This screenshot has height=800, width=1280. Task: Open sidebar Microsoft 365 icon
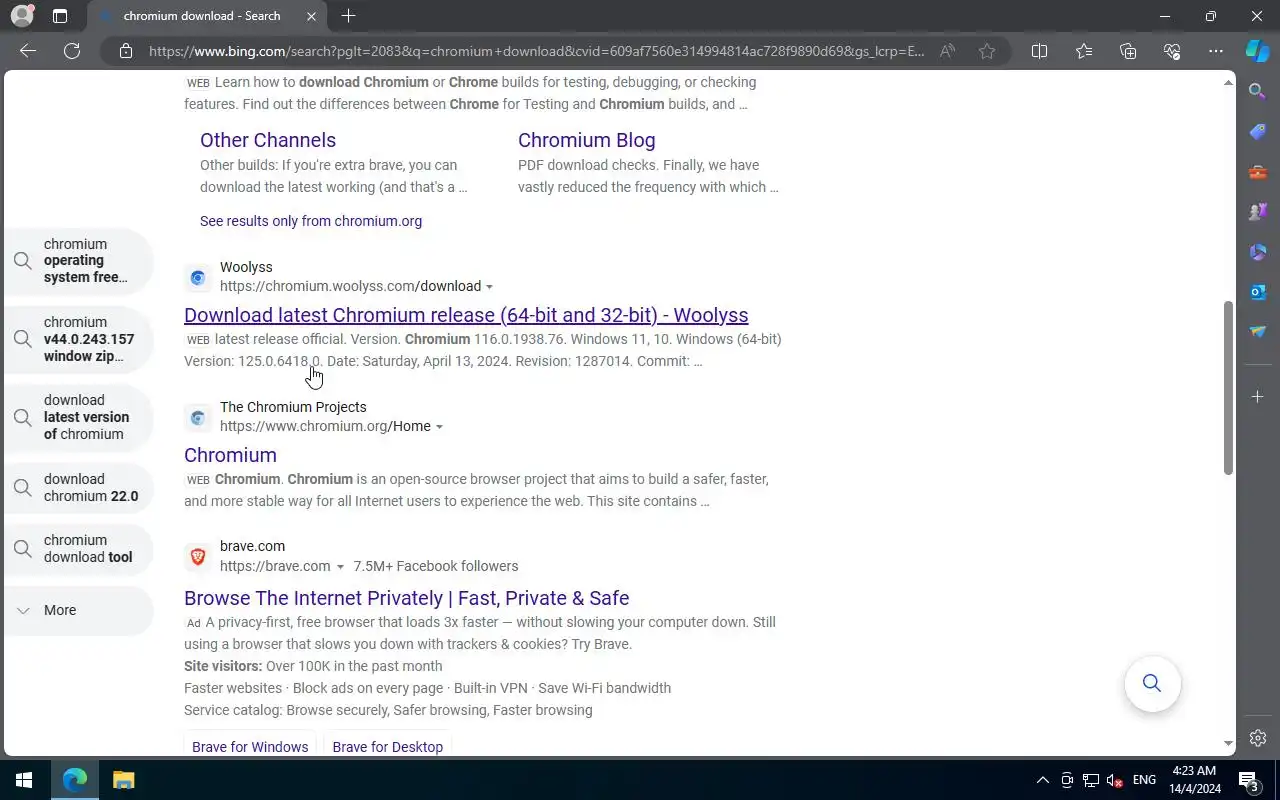click(x=1258, y=252)
